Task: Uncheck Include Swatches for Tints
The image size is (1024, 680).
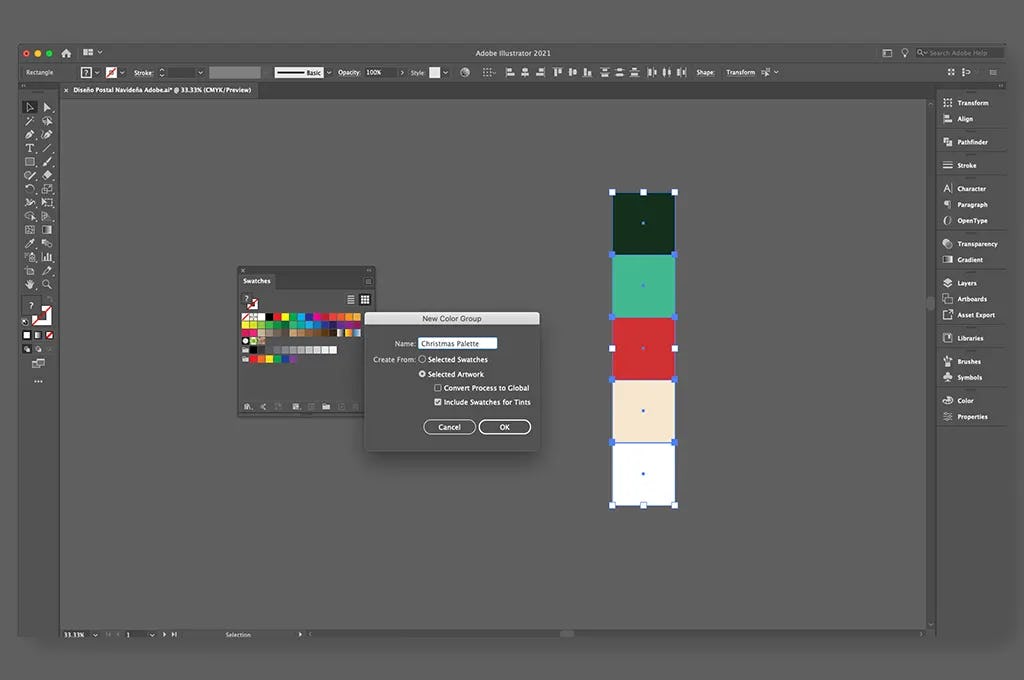Action: tap(437, 402)
